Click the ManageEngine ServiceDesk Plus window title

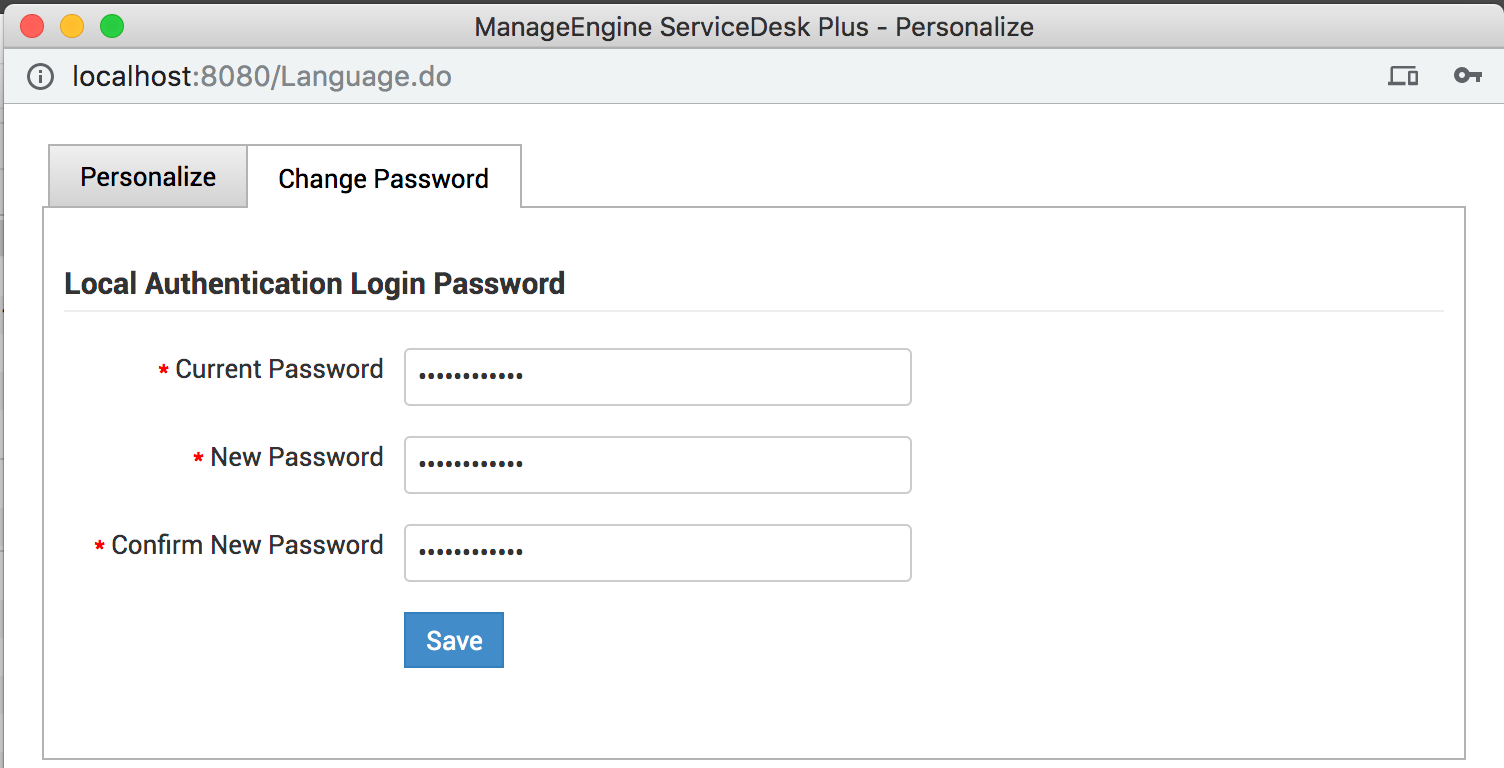pyautogui.click(x=753, y=27)
